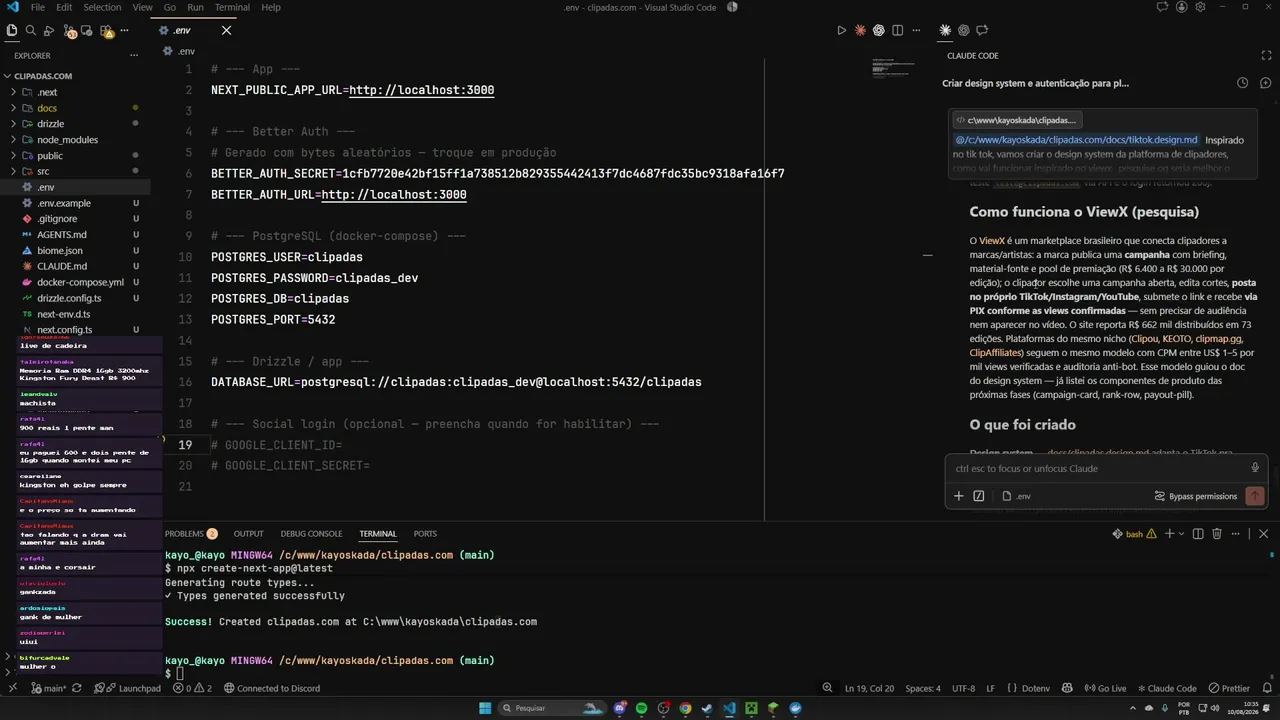Synchronize changes in the status bar

click(x=78, y=688)
